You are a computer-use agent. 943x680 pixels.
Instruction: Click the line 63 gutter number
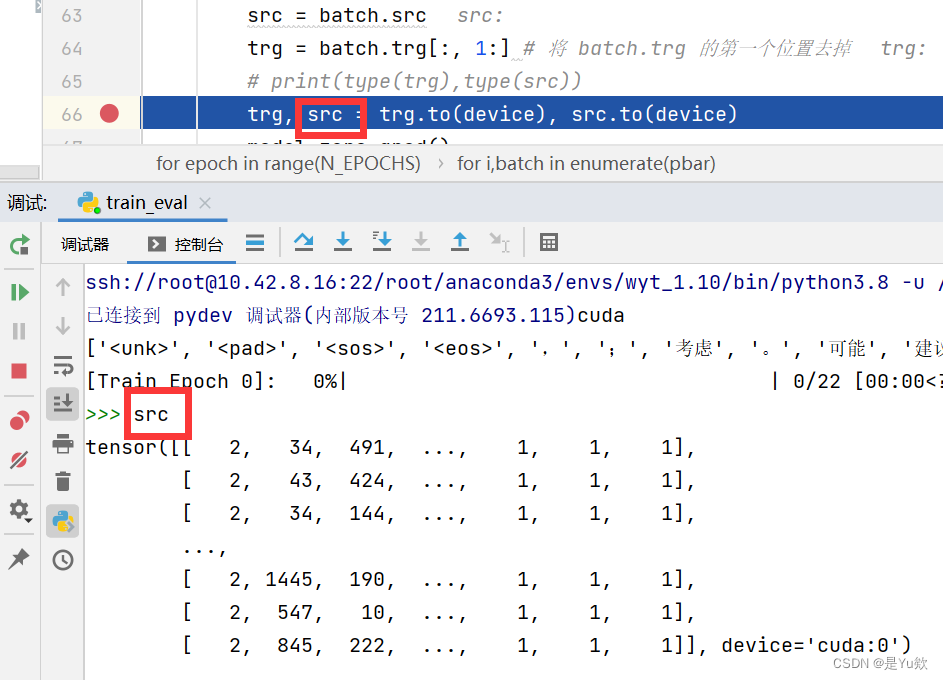pyautogui.click(x=72, y=16)
